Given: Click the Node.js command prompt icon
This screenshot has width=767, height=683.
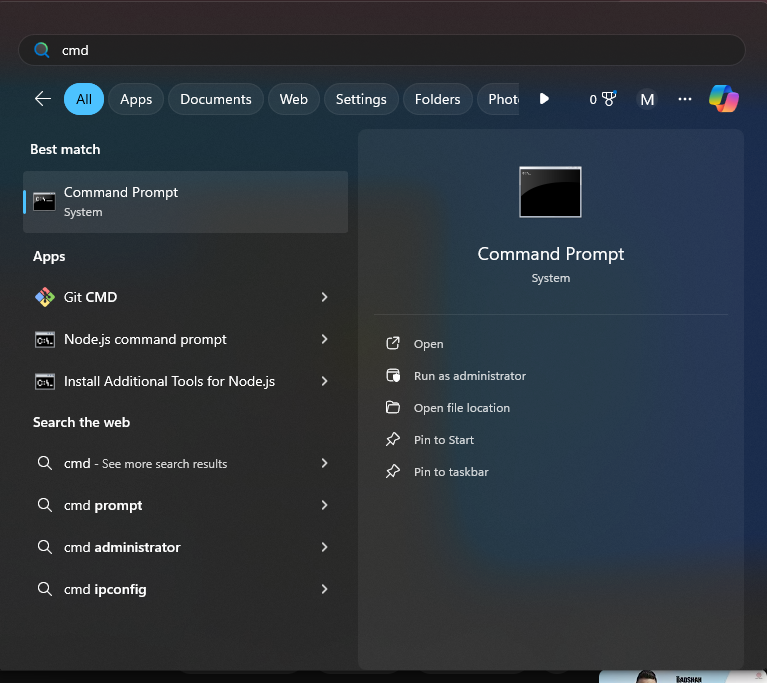Looking at the screenshot, I should tap(45, 340).
